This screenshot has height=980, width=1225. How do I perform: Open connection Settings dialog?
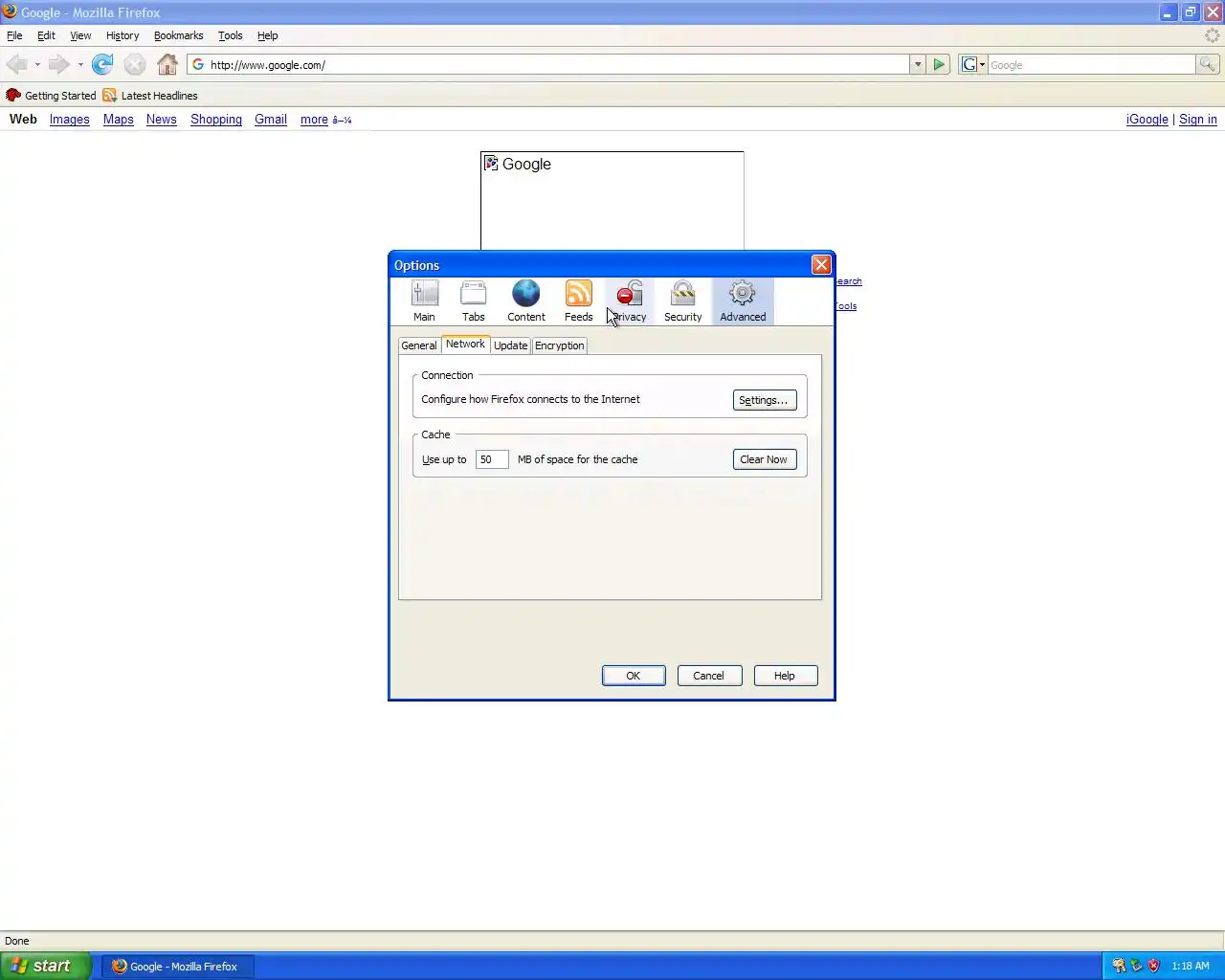[x=764, y=400]
